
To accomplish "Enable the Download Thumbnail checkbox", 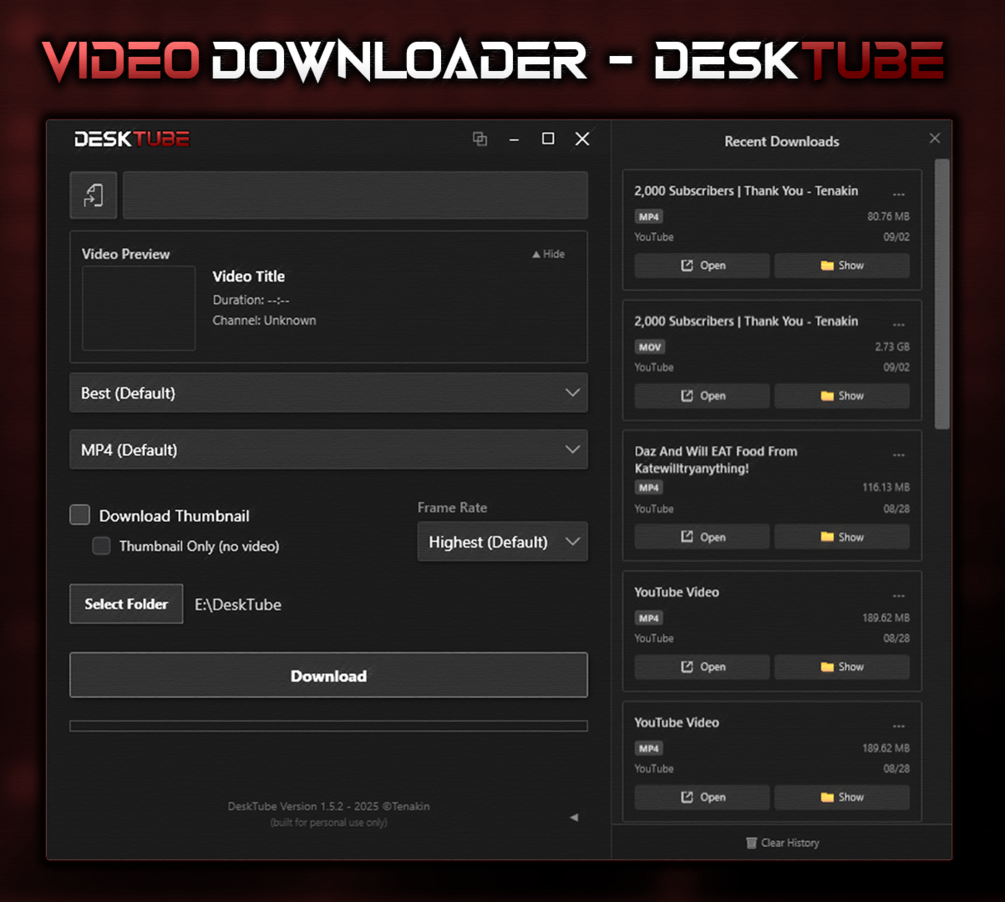I will pyautogui.click(x=80, y=514).
